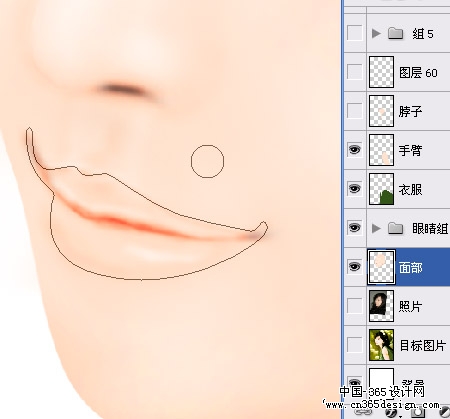
Task: Click the 眼睛组 folder icon
Action: (396, 228)
